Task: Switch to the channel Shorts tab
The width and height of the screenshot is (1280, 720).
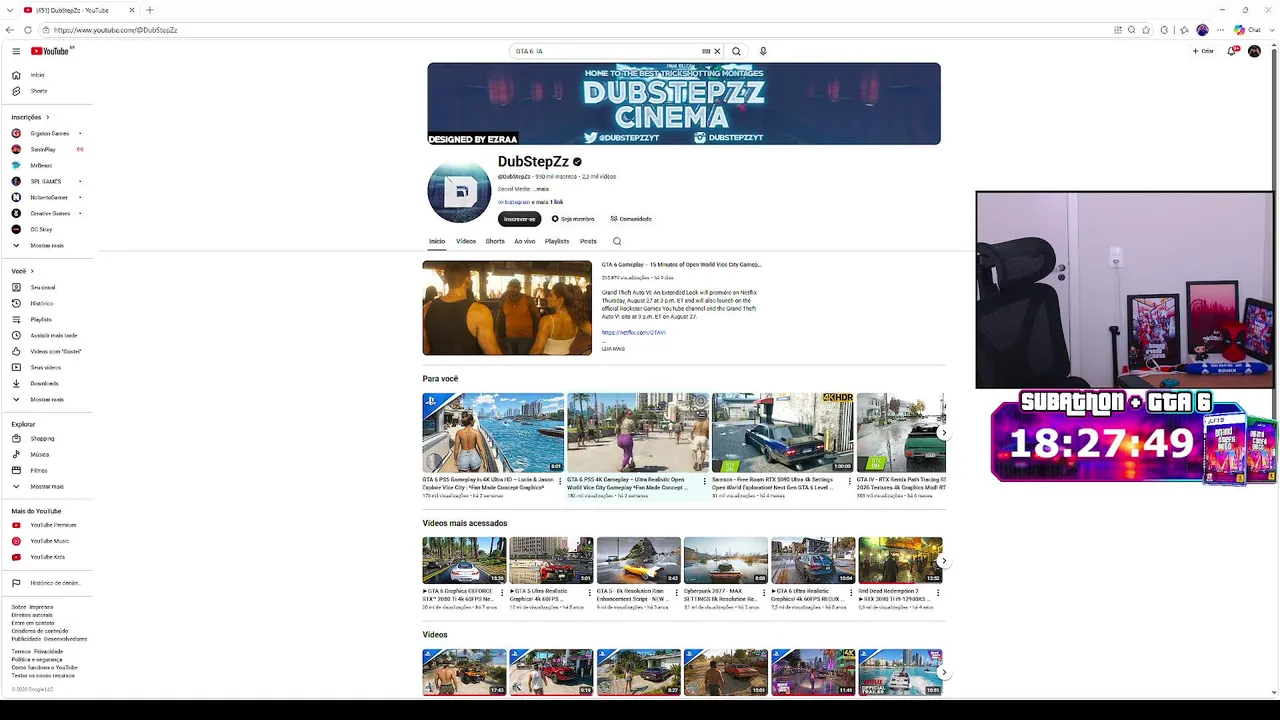Action: tap(495, 241)
